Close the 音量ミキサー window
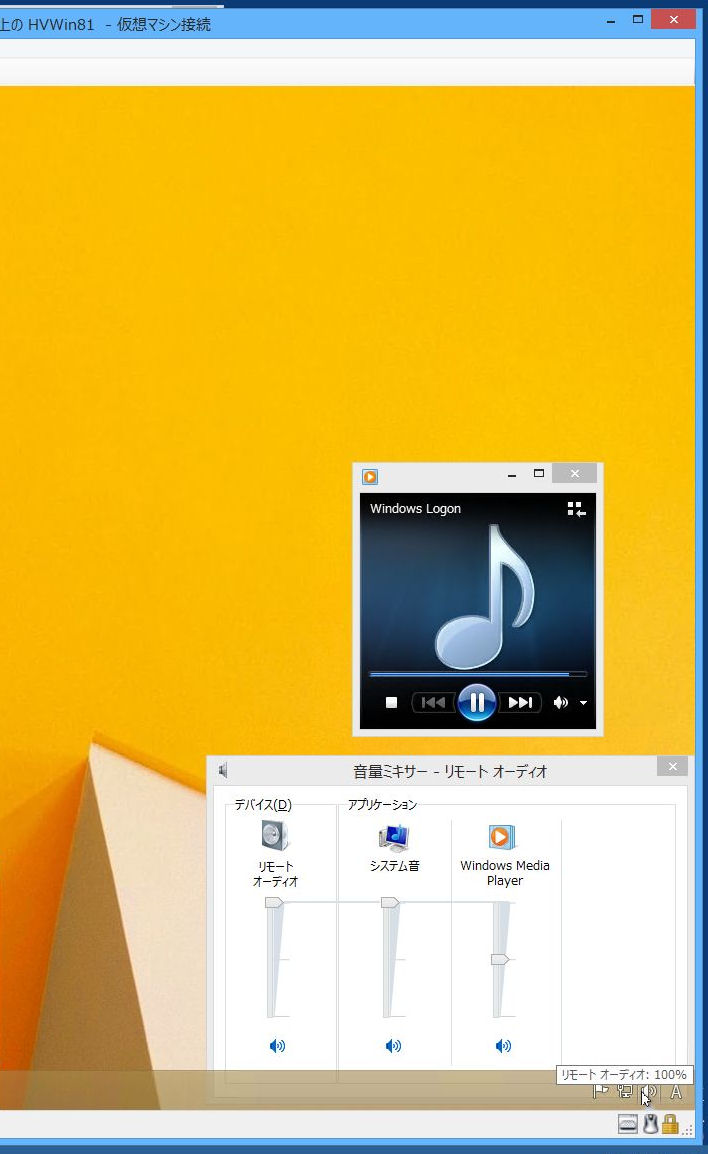Screen dimensions: 708x1154 point(673,766)
